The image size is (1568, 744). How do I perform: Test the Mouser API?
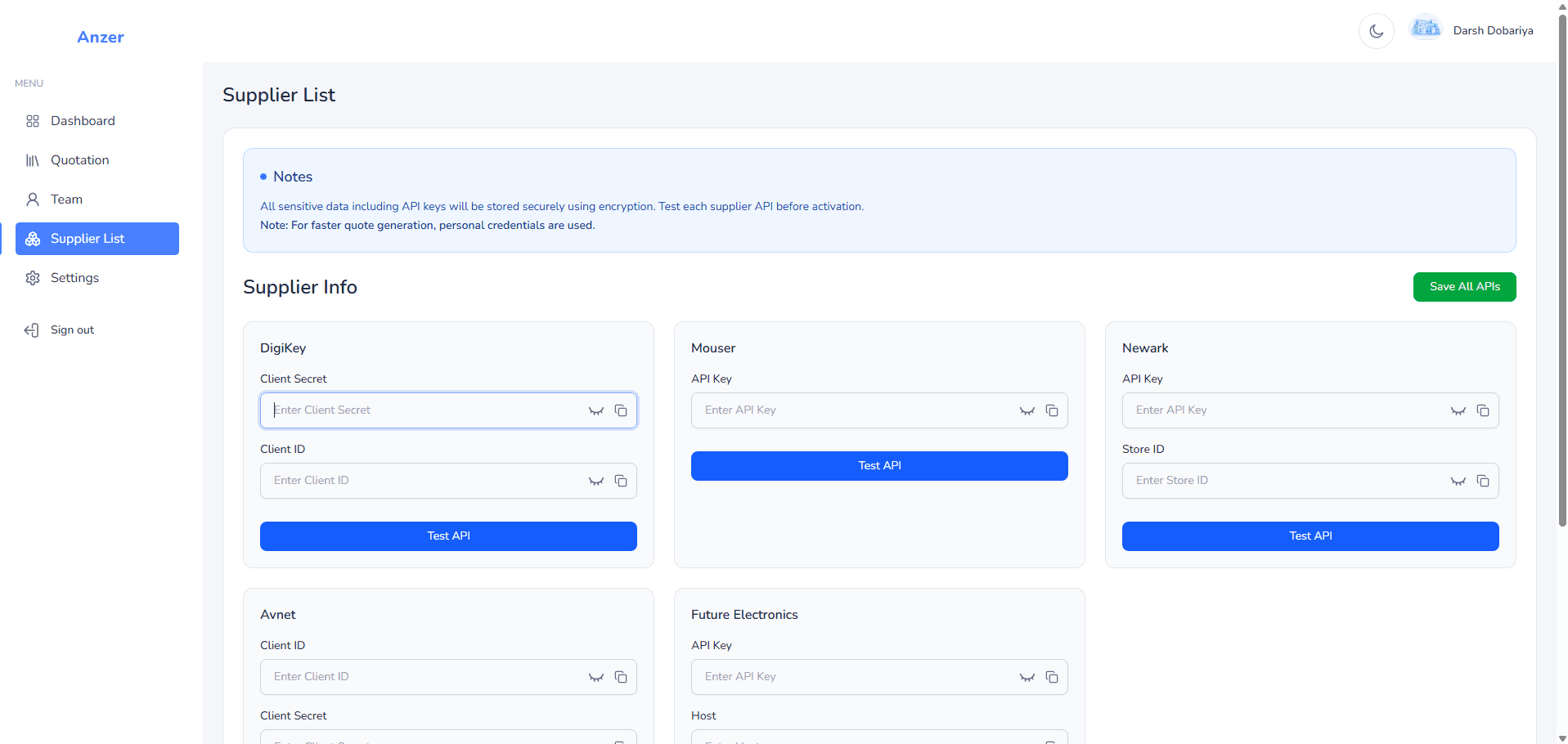(879, 466)
